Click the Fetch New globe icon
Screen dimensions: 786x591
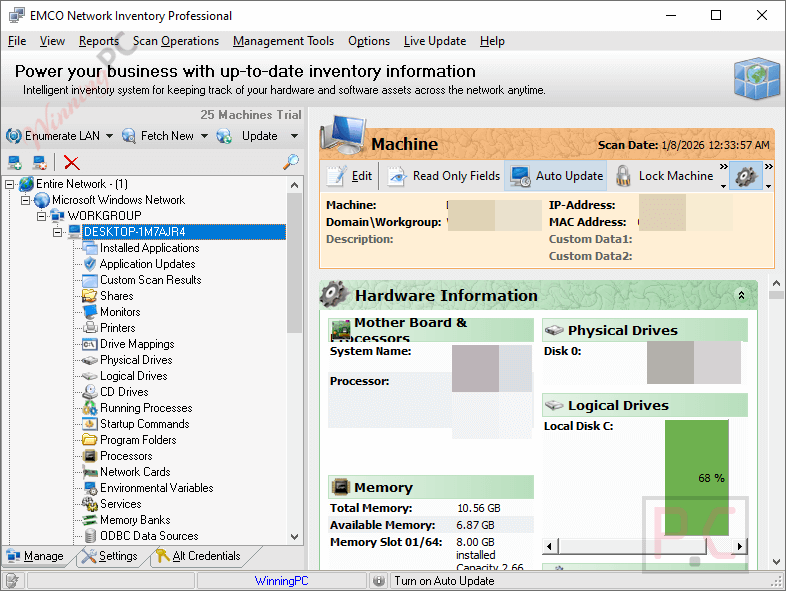[x=129, y=136]
